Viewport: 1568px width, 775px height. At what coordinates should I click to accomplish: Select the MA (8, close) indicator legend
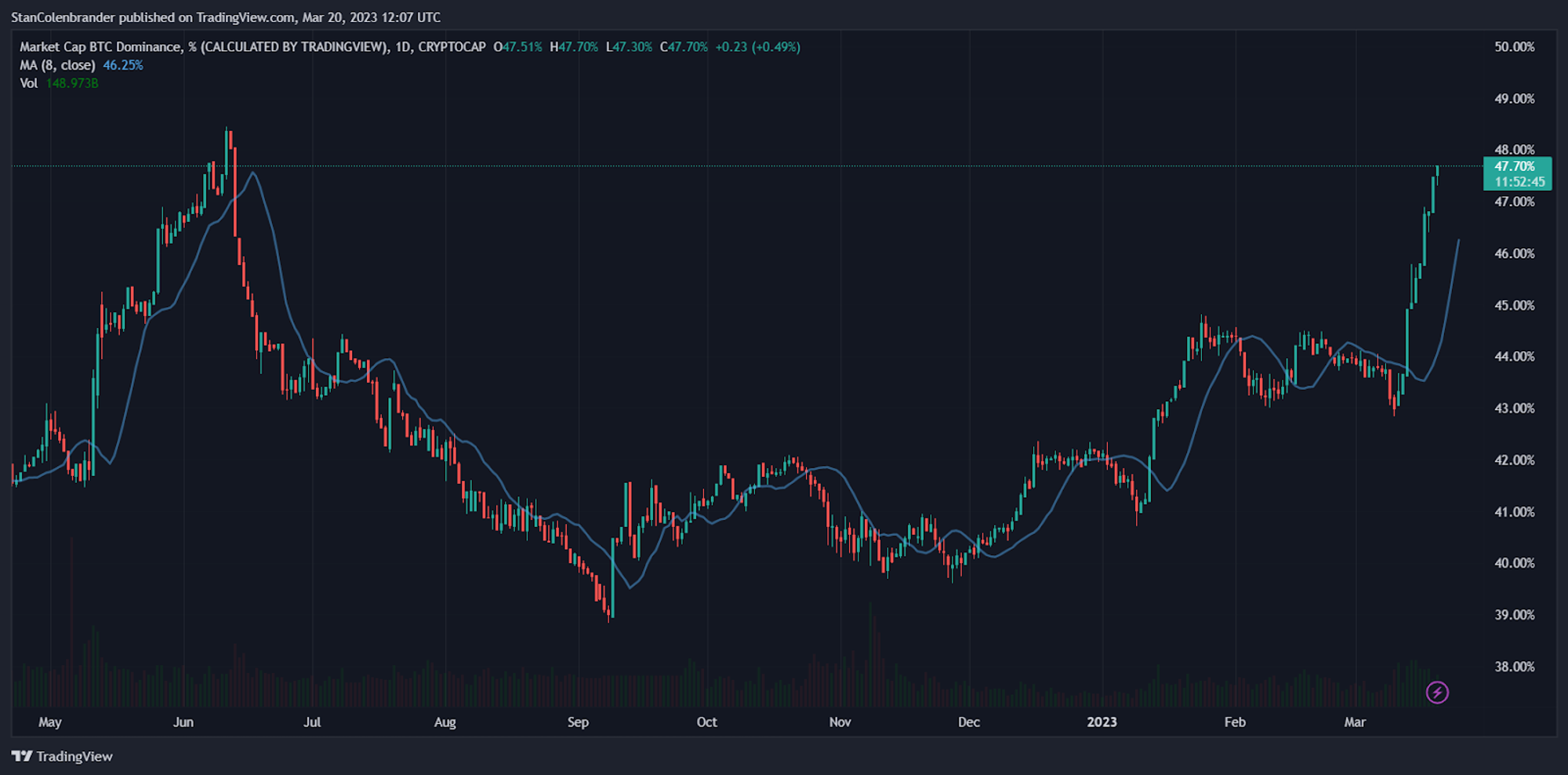(x=57, y=65)
